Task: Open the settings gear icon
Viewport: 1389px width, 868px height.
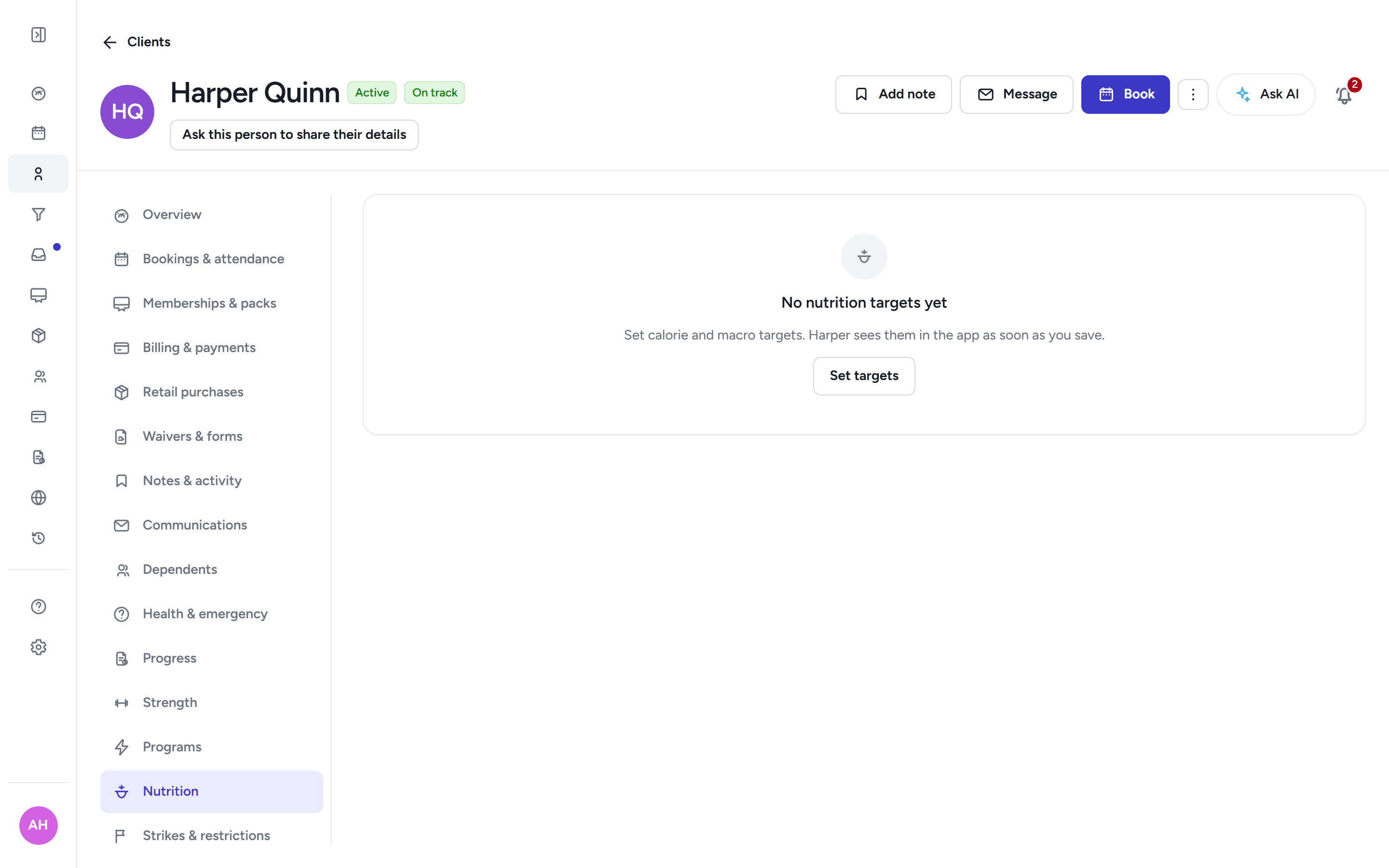Action: click(x=39, y=647)
